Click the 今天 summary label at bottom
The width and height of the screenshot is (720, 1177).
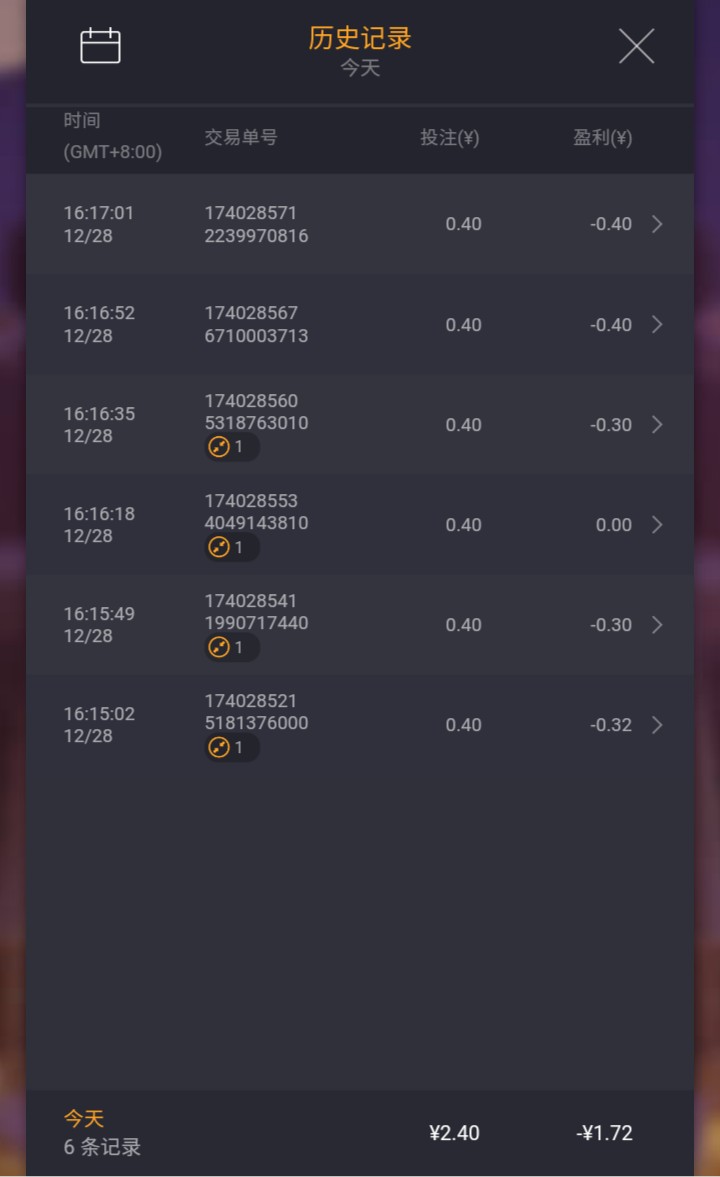83,1118
